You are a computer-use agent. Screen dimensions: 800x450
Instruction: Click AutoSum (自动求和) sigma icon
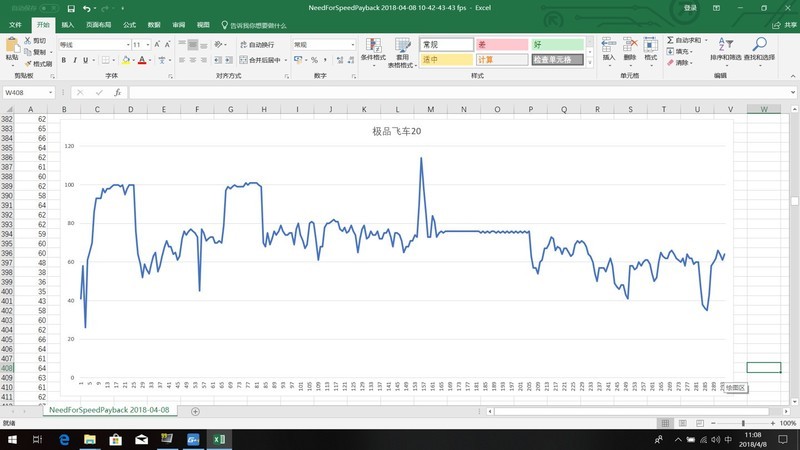(x=670, y=40)
